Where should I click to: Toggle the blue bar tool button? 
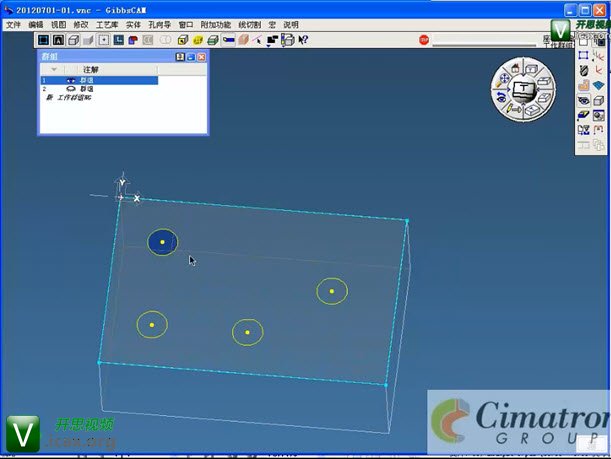click(x=228, y=40)
